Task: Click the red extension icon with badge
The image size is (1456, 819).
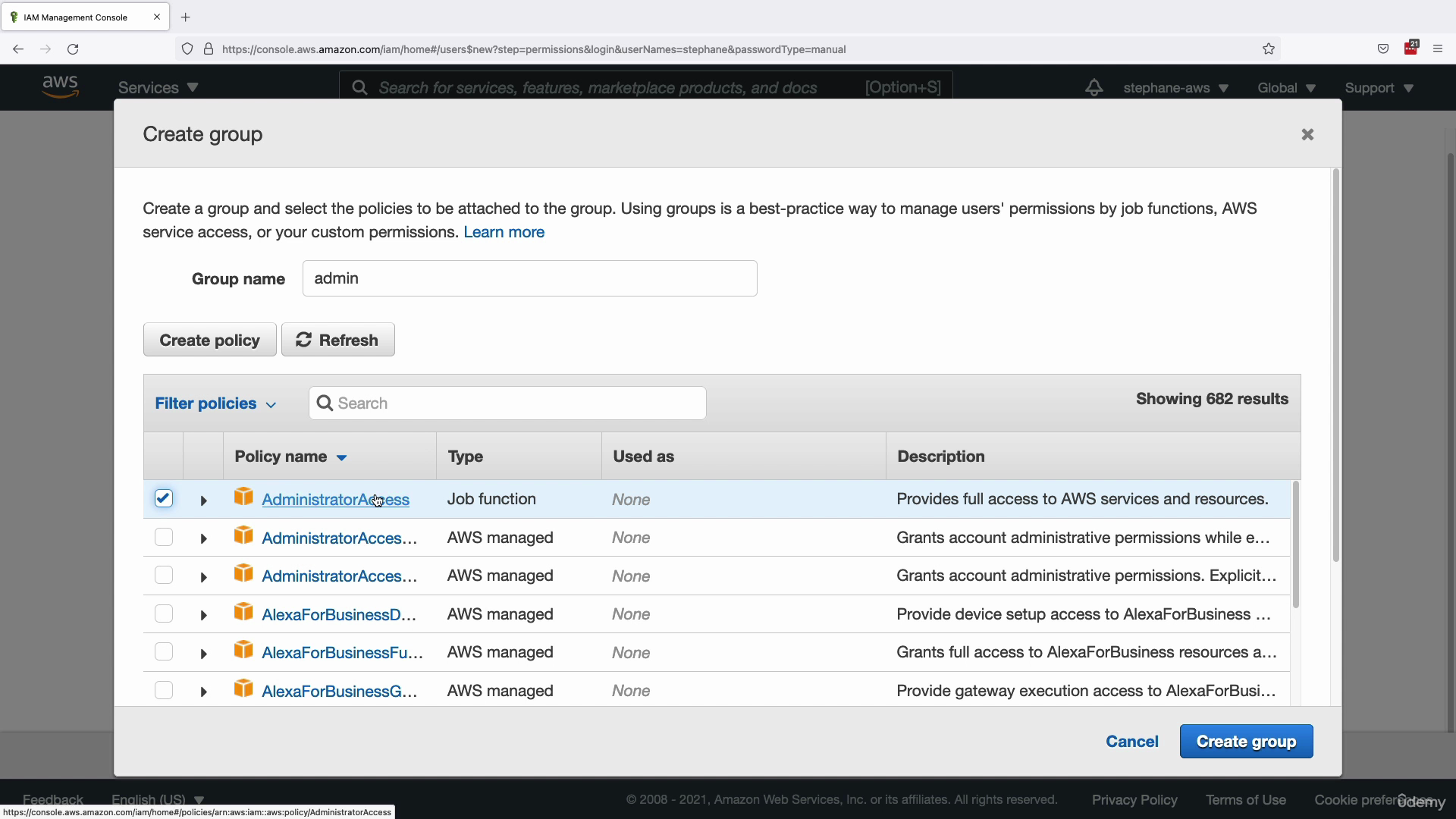Action: click(x=1411, y=48)
